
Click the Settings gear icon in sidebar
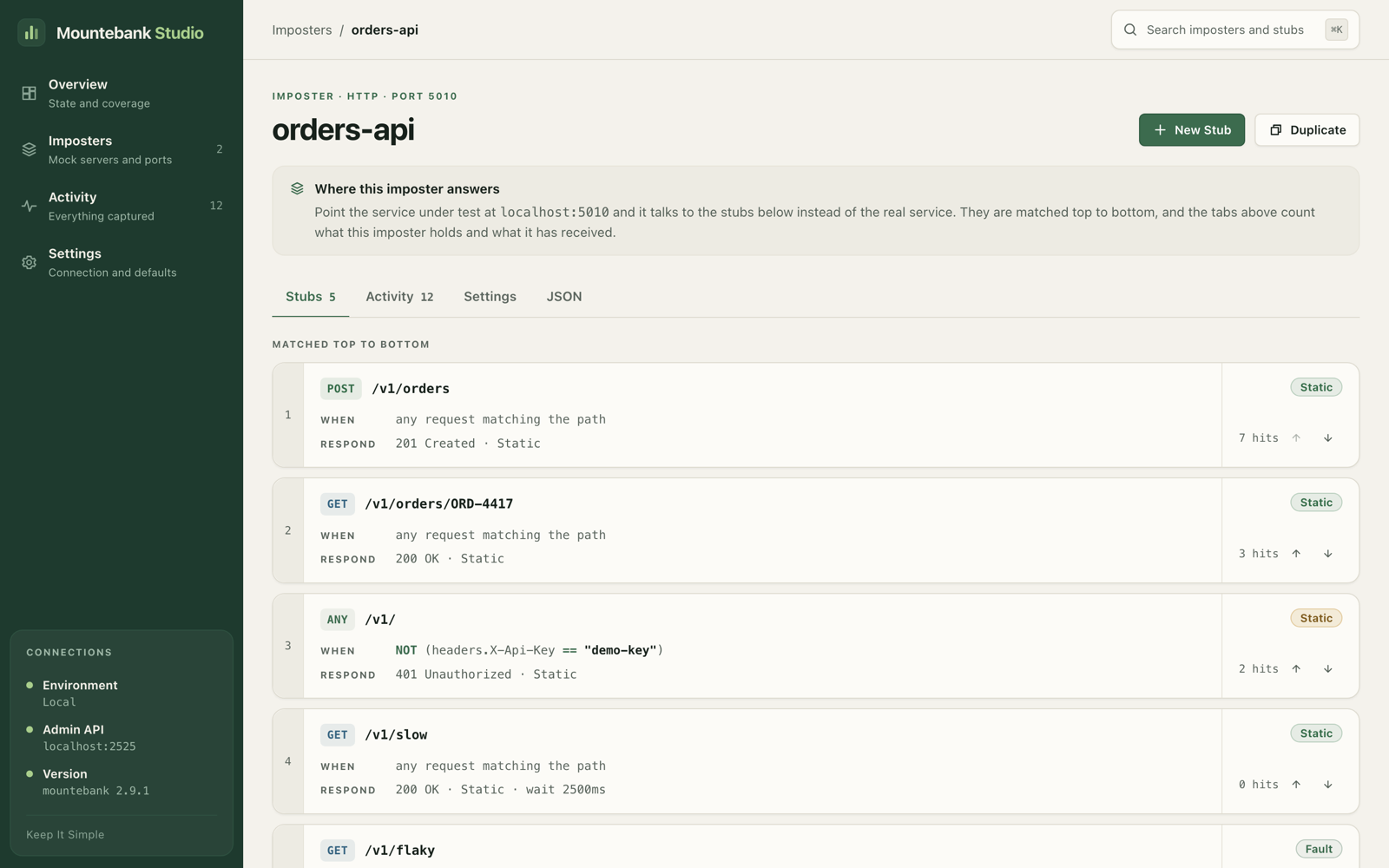(x=29, y=262)
